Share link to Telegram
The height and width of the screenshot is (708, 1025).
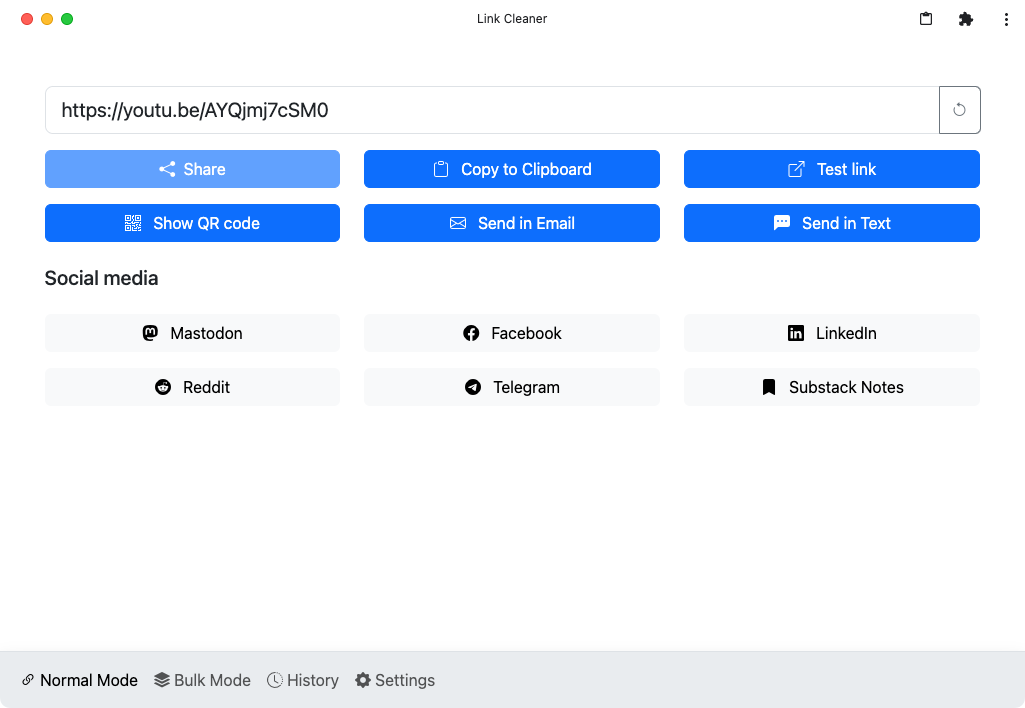click(x=512, y=387)
